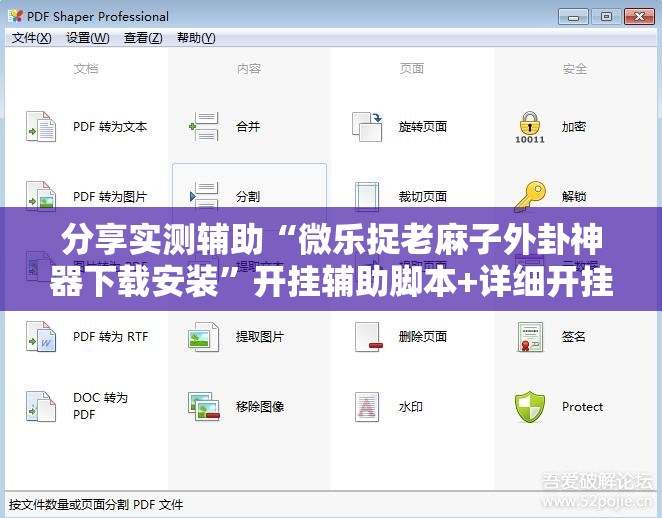662x518 pixels.
Task: Click the PDF 转为图片 icon
Action: coord(41,195)
